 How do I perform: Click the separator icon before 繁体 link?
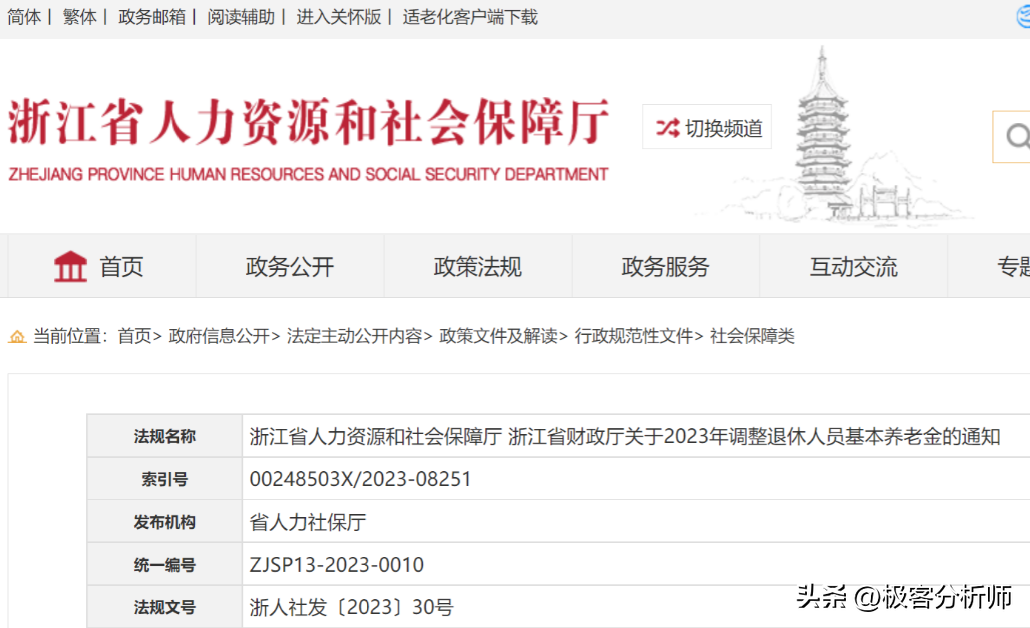click(51, 17)
